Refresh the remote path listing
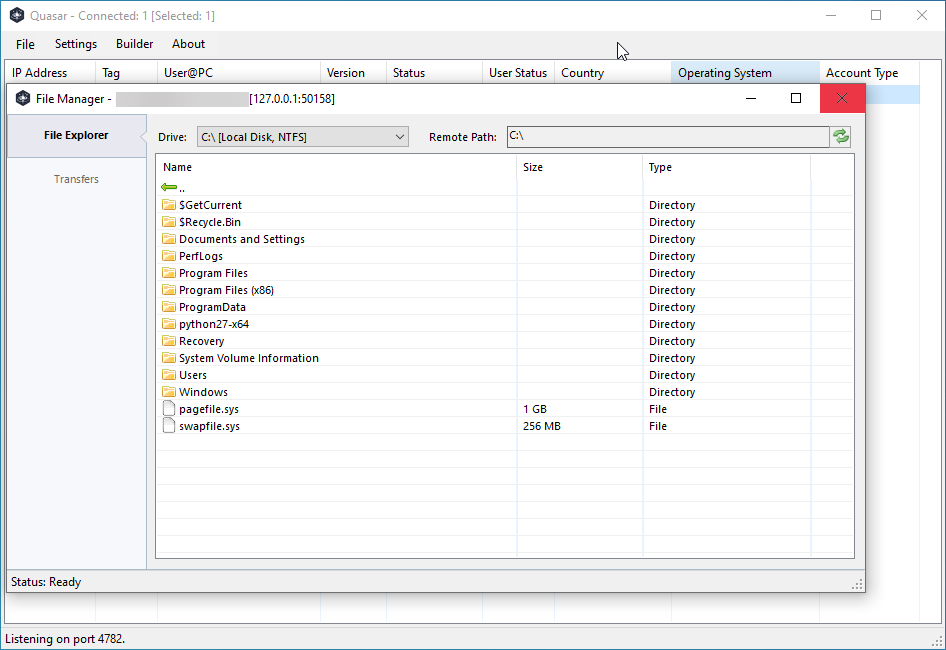The width and height of the screenshot is (946, 650). click(840, 136)
